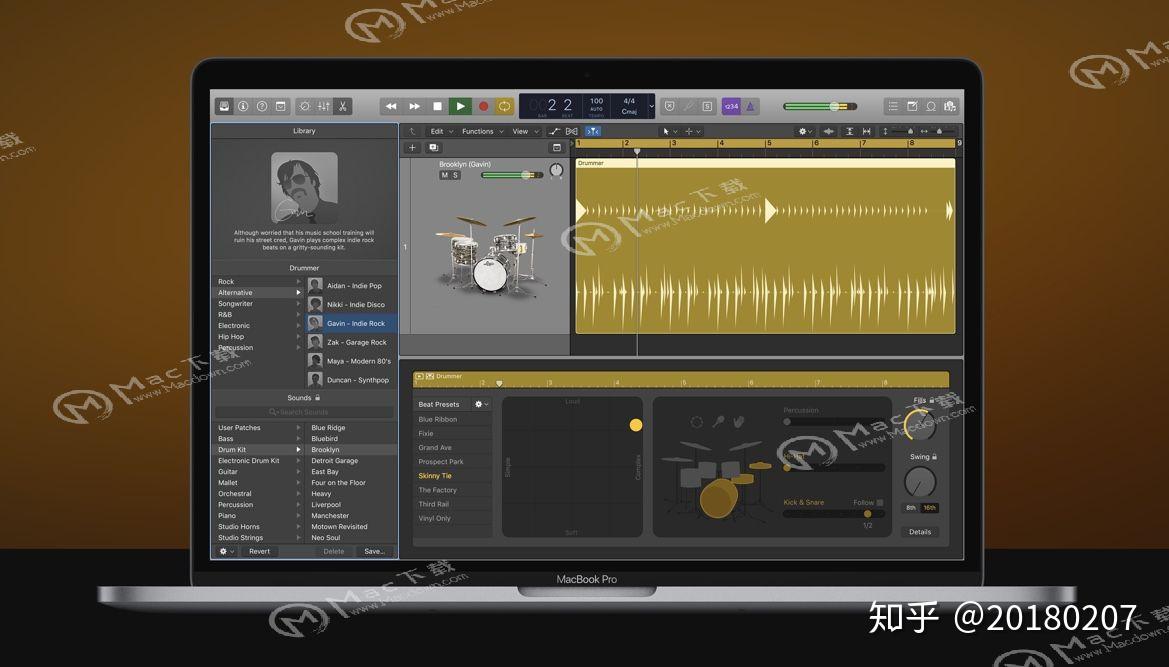Click the Rewind transport button
The image size is (1169, 667).
[x=391, y=107]
